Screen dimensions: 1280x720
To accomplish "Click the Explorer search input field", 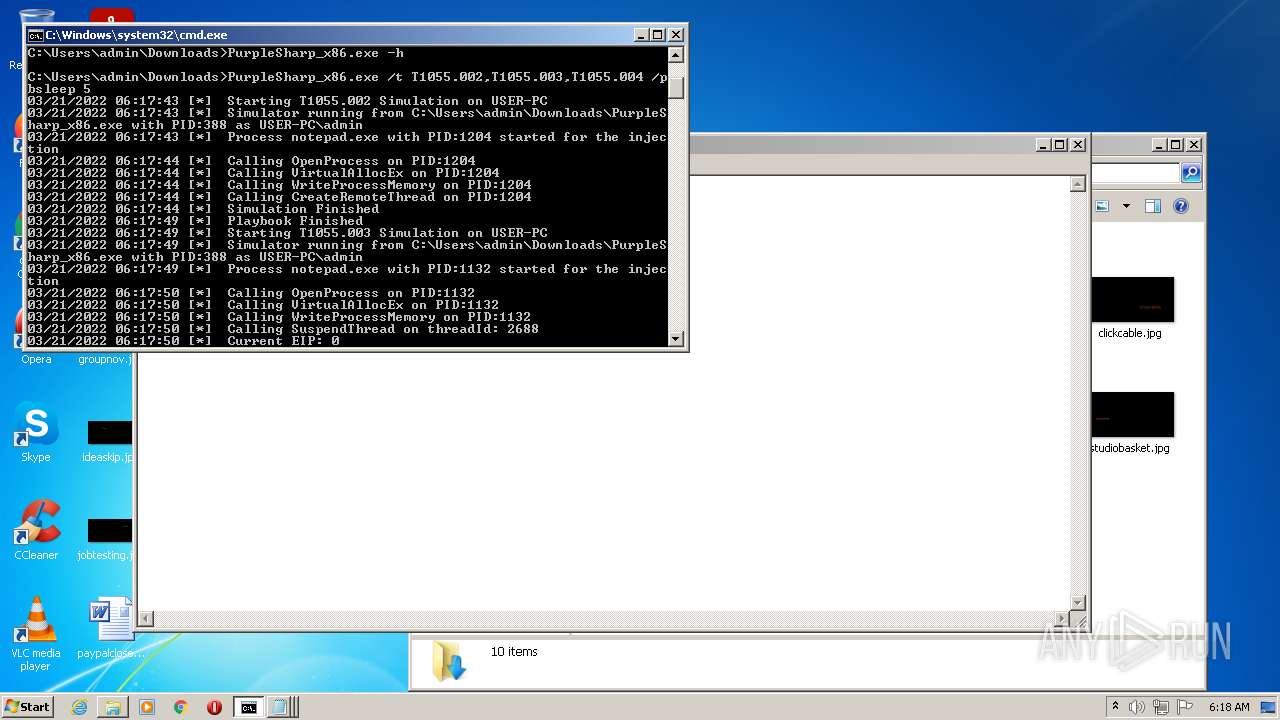I will (1136, 173).
